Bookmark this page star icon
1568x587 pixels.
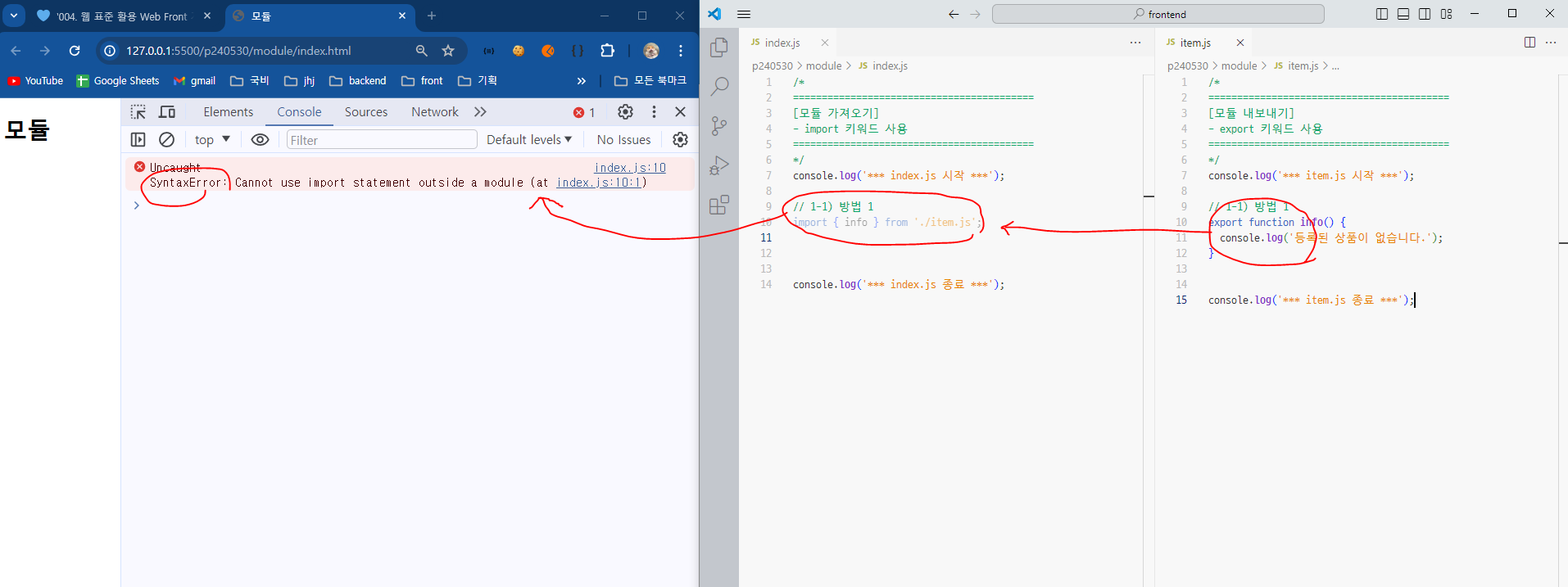448,51
